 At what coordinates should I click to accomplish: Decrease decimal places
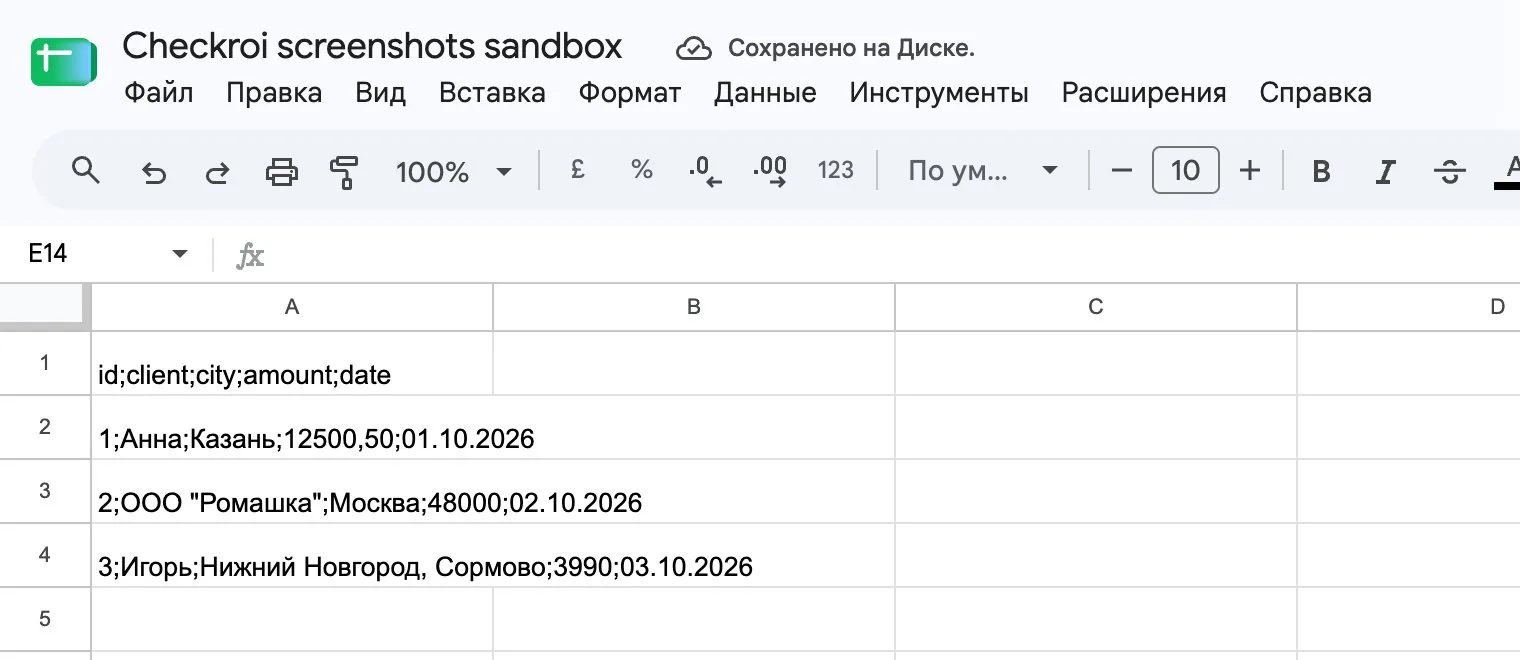705,171
